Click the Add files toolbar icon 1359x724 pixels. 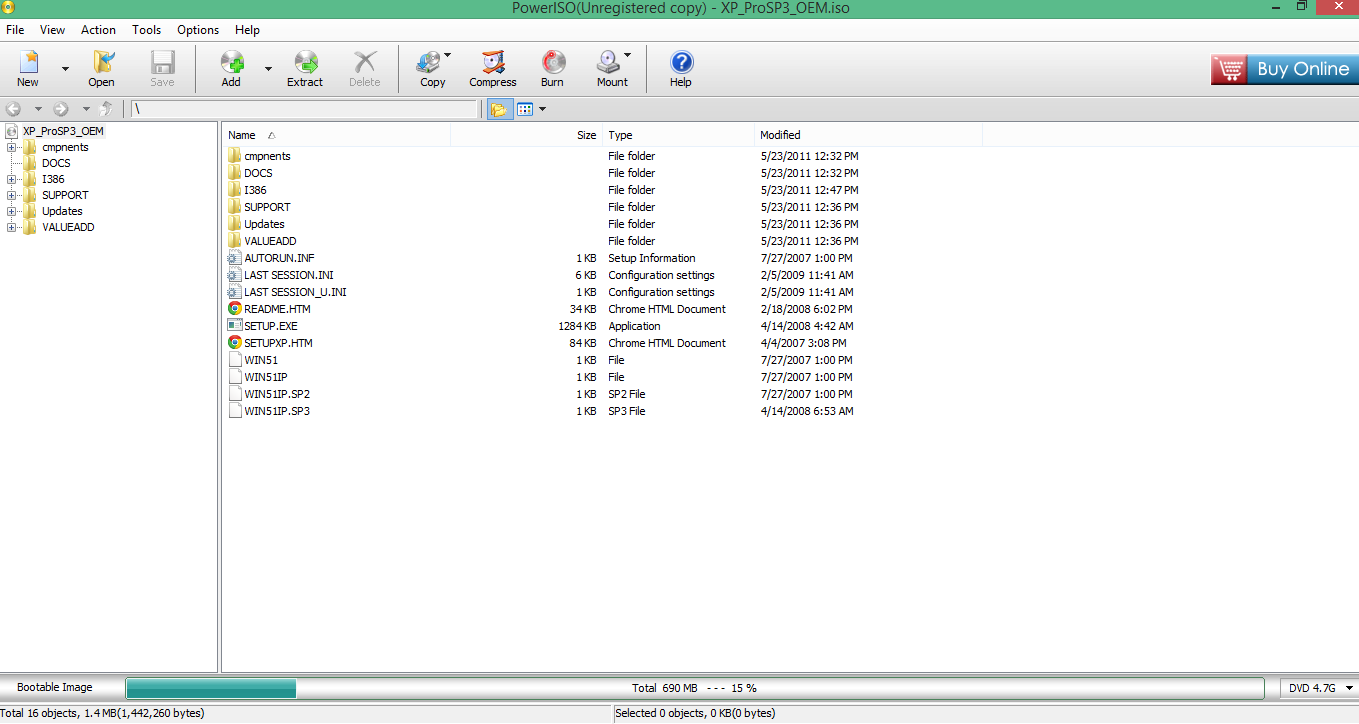click(x=232, y=63)
